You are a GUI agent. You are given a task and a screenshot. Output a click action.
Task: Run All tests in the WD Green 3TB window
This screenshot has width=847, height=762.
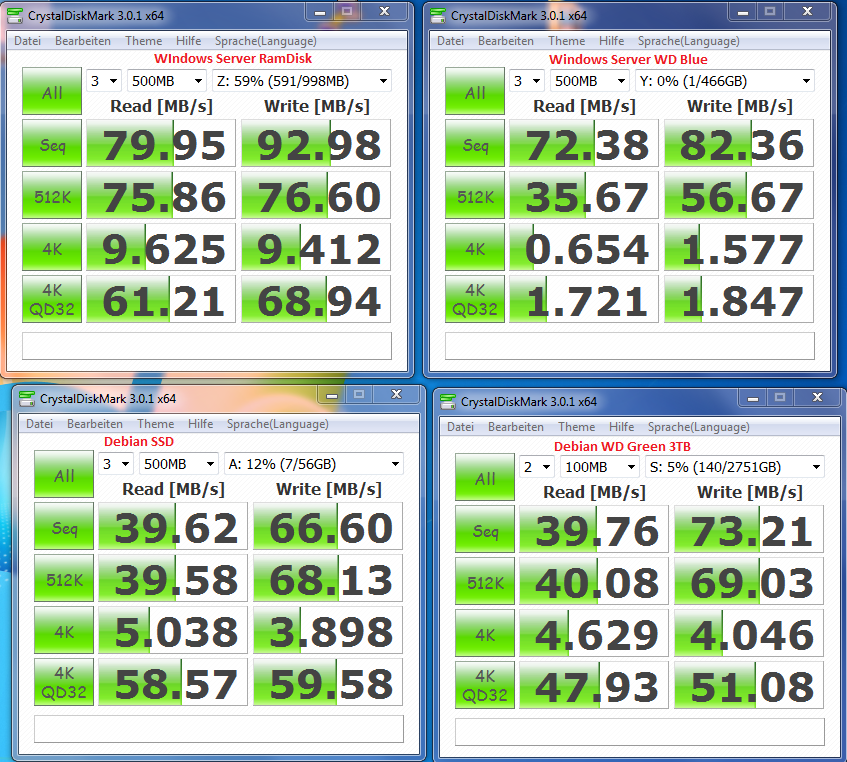tap(485, 477)
